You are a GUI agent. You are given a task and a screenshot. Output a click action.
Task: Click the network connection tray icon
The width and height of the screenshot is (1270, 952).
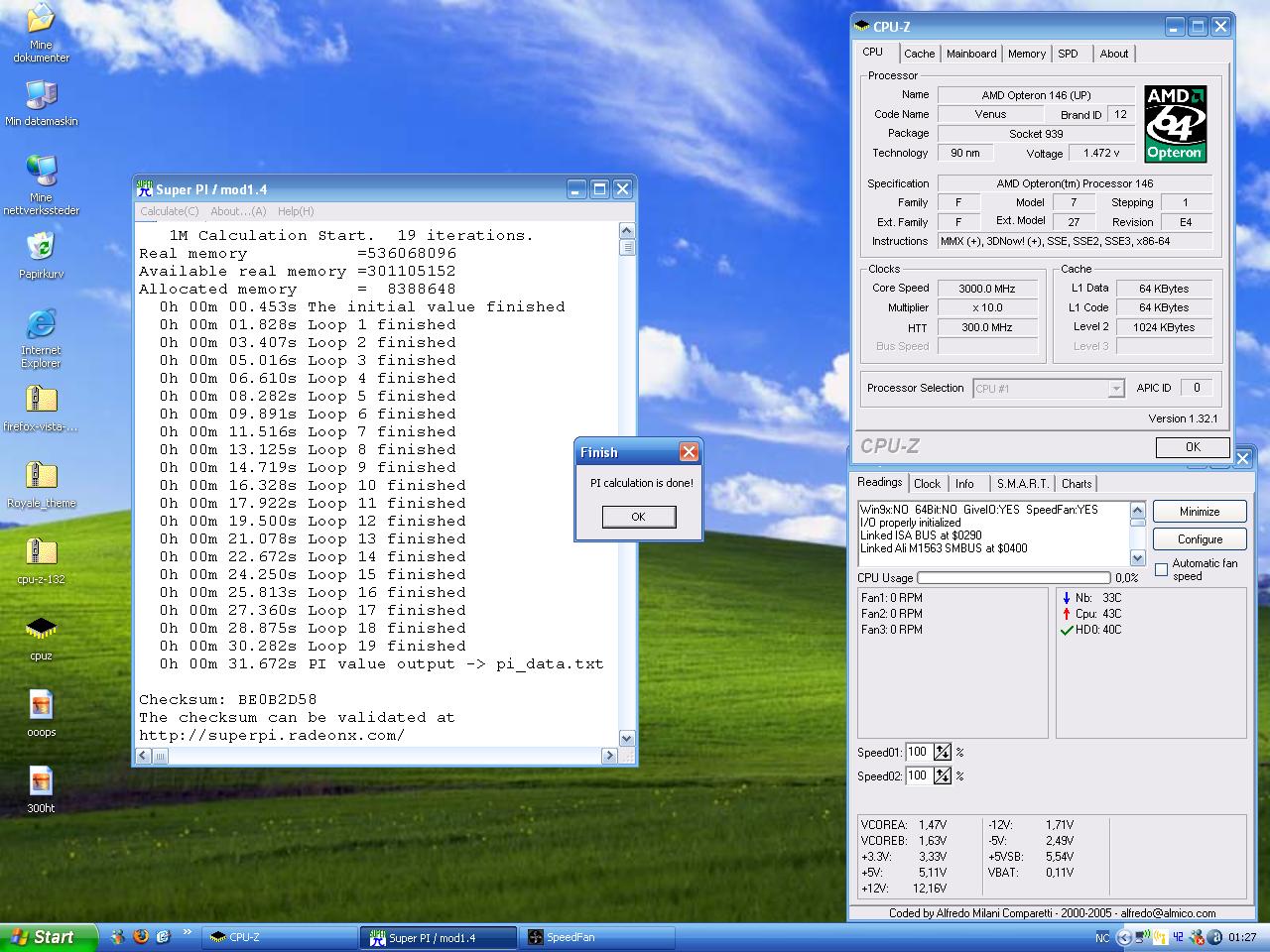tap(1143, 937)
